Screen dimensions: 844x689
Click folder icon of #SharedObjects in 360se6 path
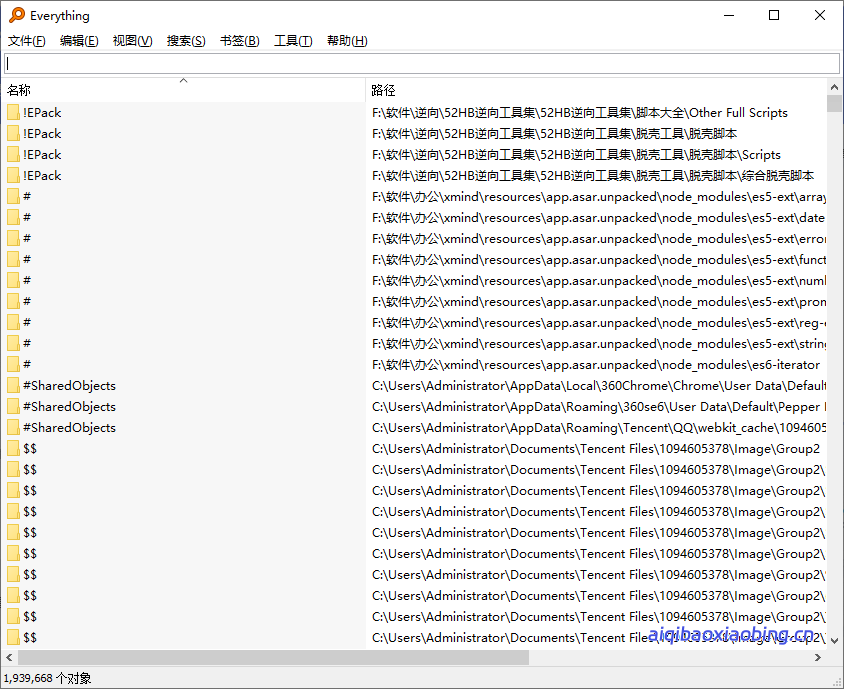[x=13, y=406]
